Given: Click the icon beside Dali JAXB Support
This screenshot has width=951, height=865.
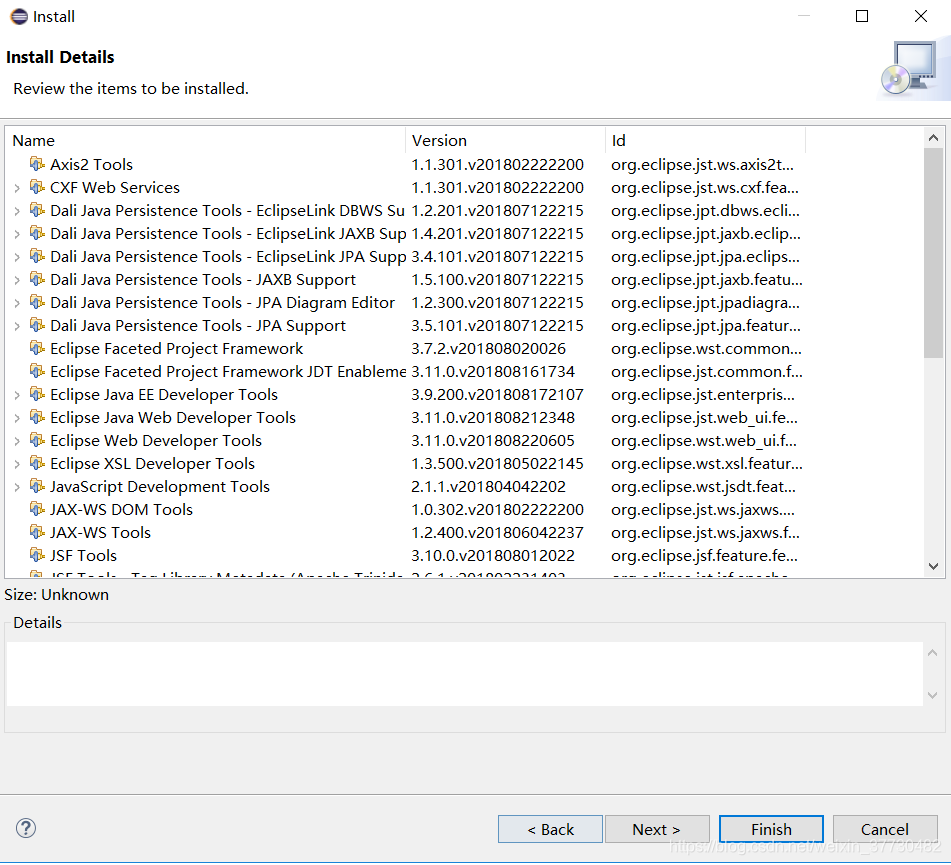Looking at the screenshot, I should coord(37,279).
